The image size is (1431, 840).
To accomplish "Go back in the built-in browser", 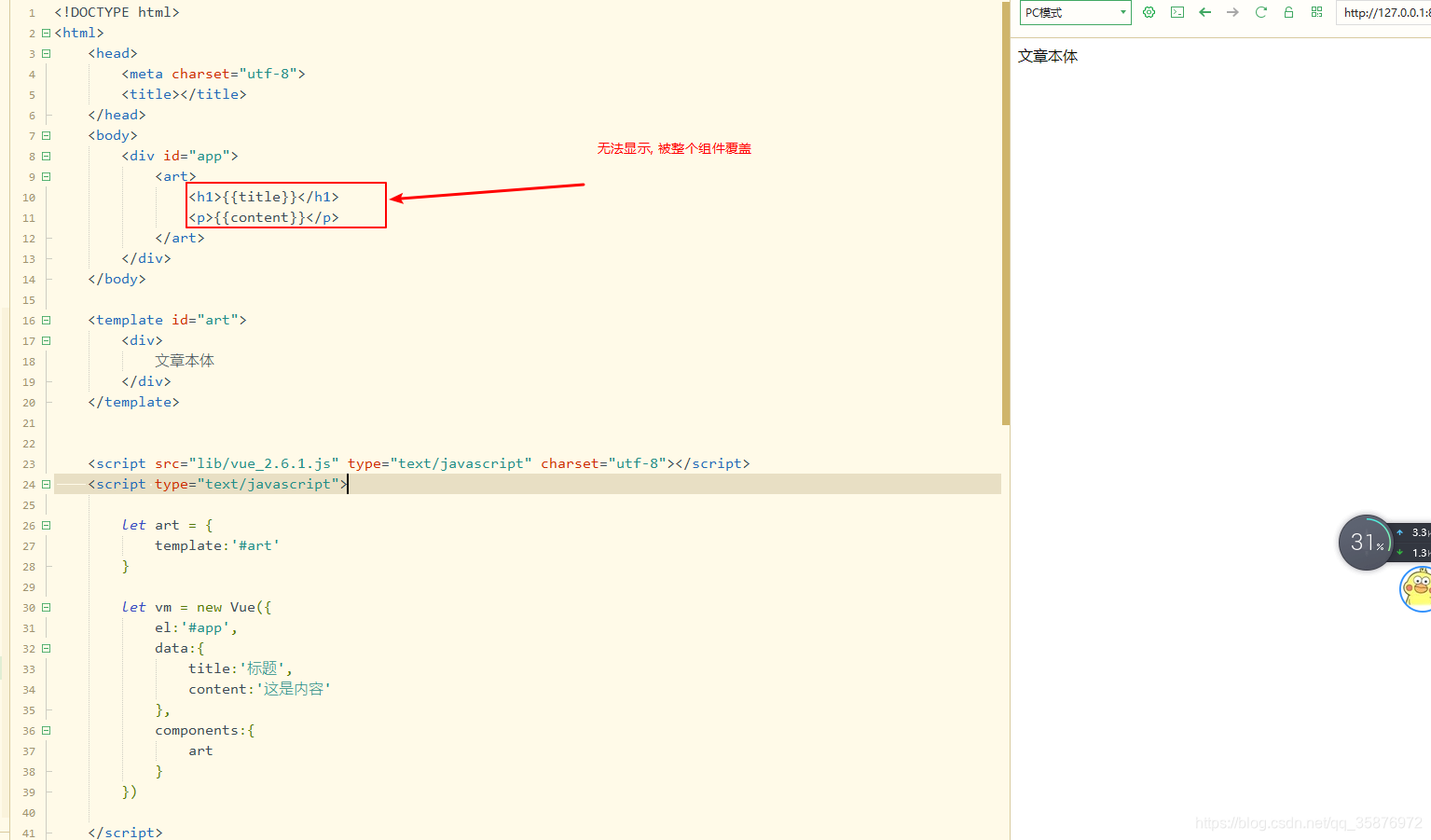I will pyautogui.click(x=1204, y=12).
